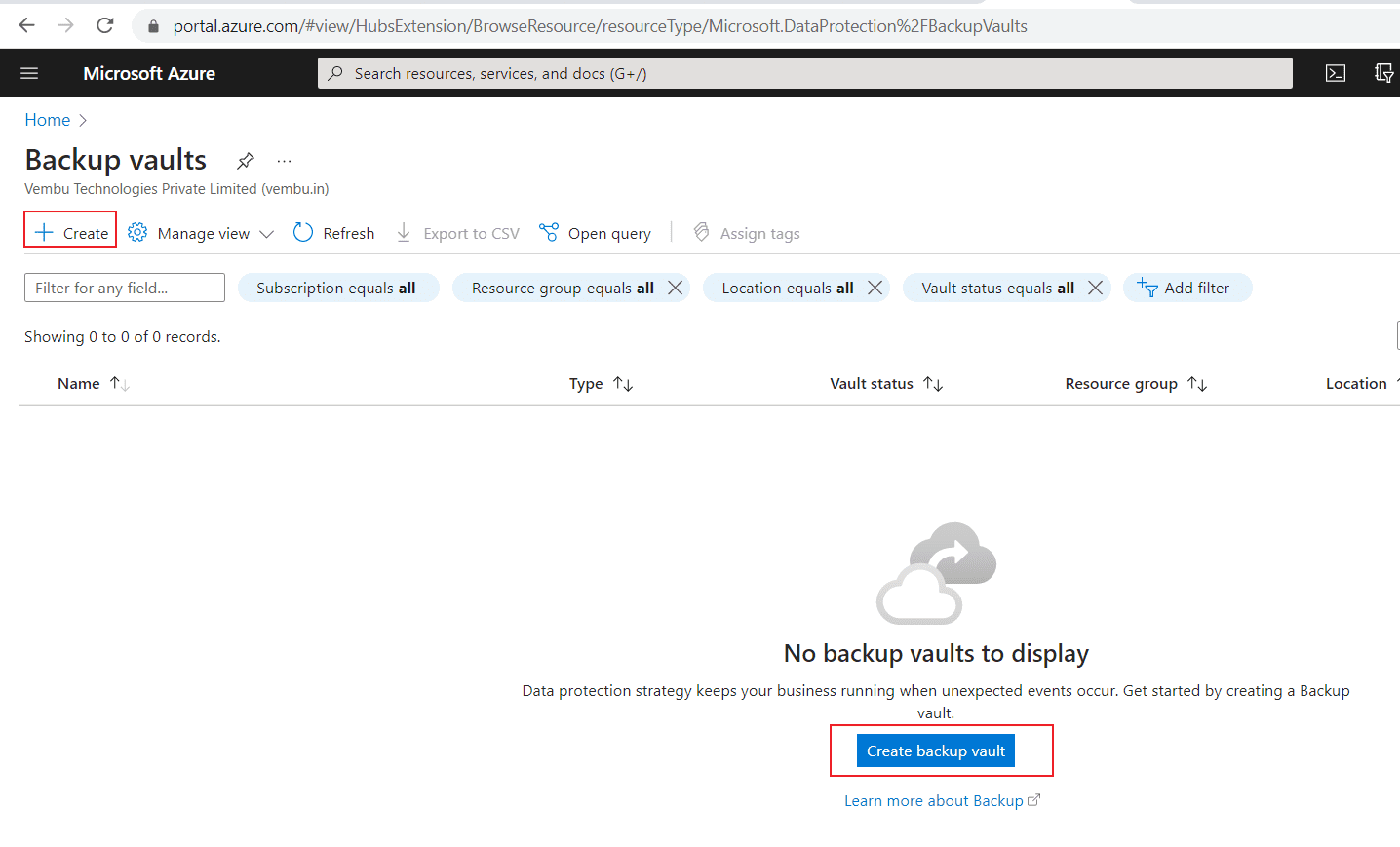The width and height of the screenshot is (1400, 847).
Task: Remove the Vault status filter
Action: (x=1095, y=288)
